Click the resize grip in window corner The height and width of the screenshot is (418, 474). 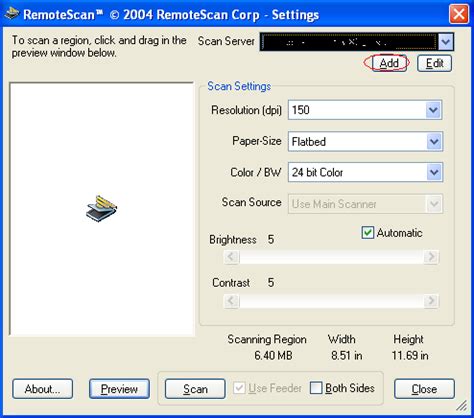coord(462,406)
